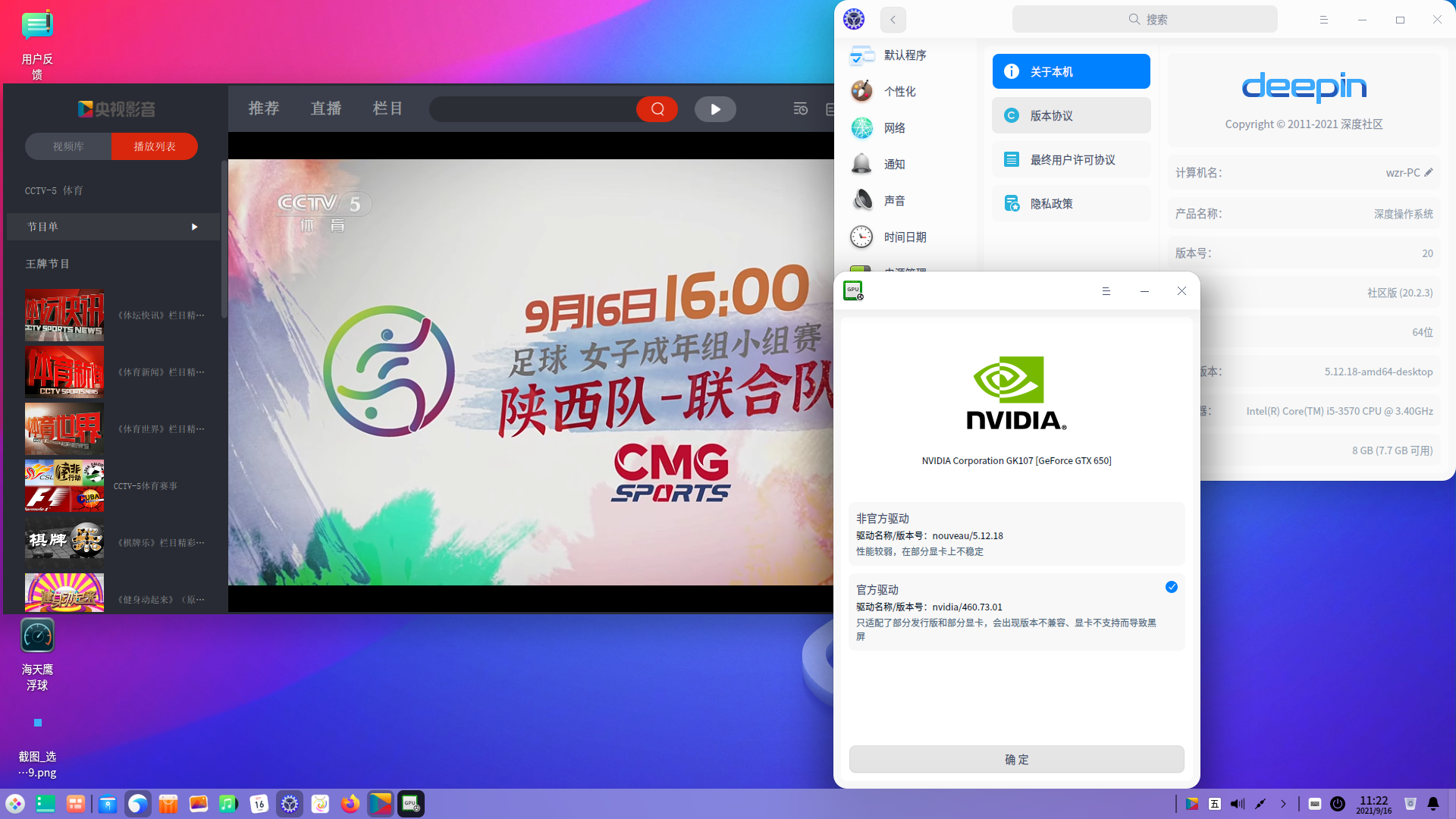Expand the 节目单 arrow entry
This screenshot has height=819, width=1456.
tap(194, 227)
